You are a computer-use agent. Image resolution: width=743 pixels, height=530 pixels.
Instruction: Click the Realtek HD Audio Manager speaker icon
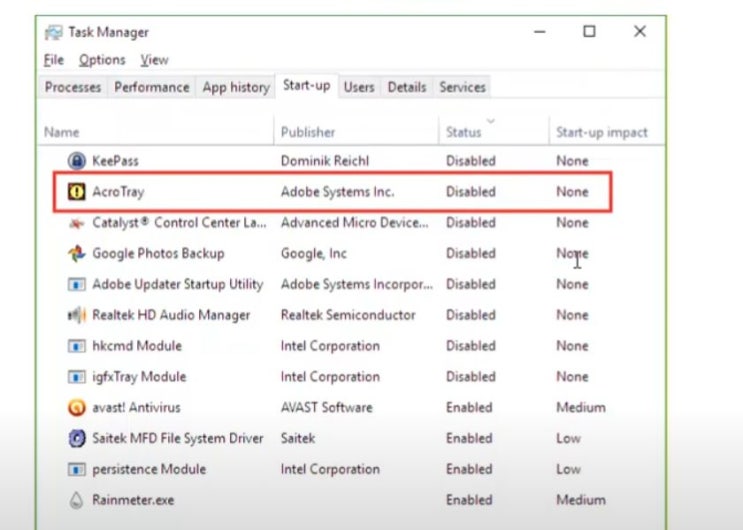pos(76,316)
